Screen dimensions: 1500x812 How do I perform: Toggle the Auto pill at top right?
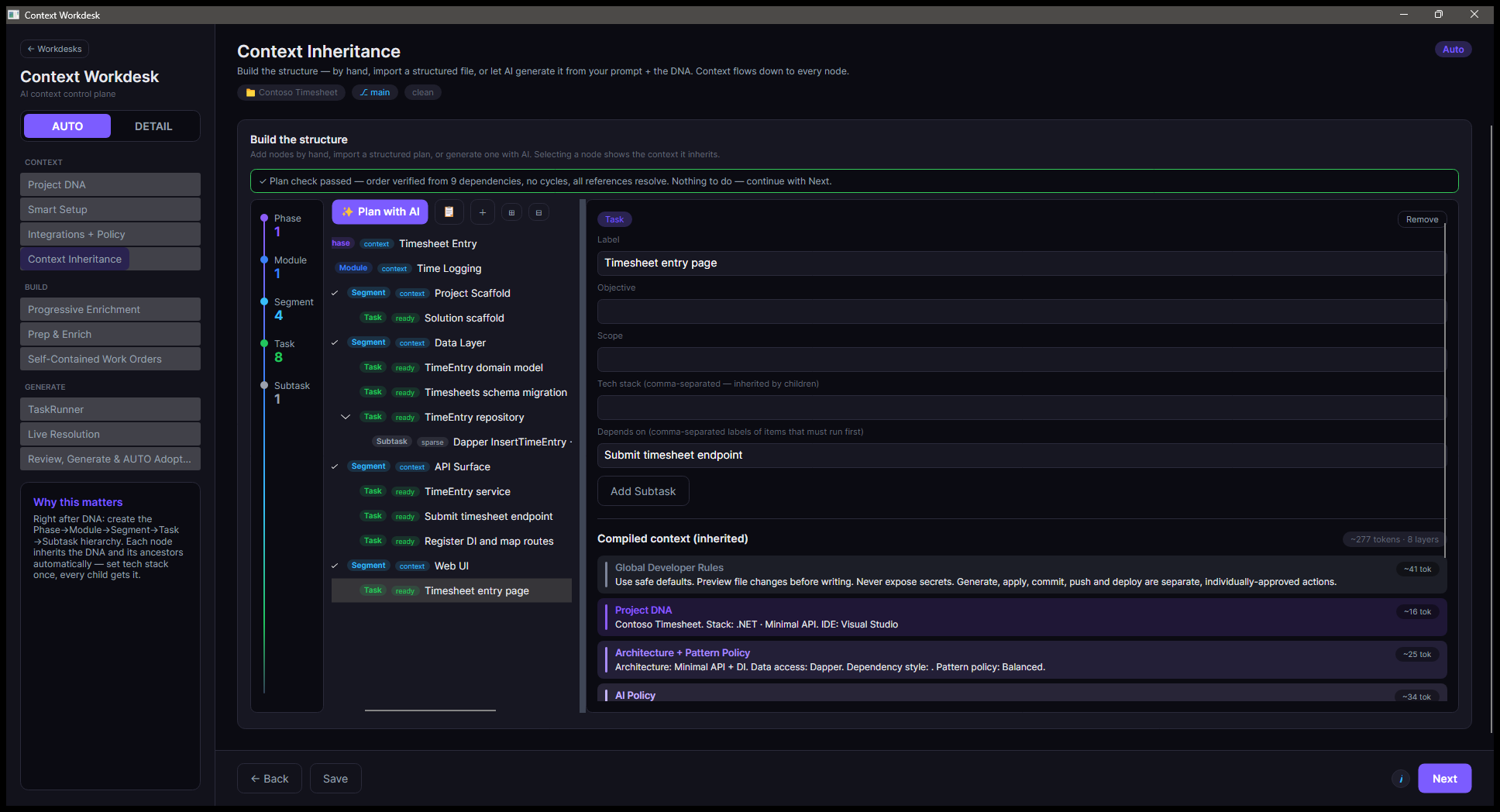(1453, 49)
